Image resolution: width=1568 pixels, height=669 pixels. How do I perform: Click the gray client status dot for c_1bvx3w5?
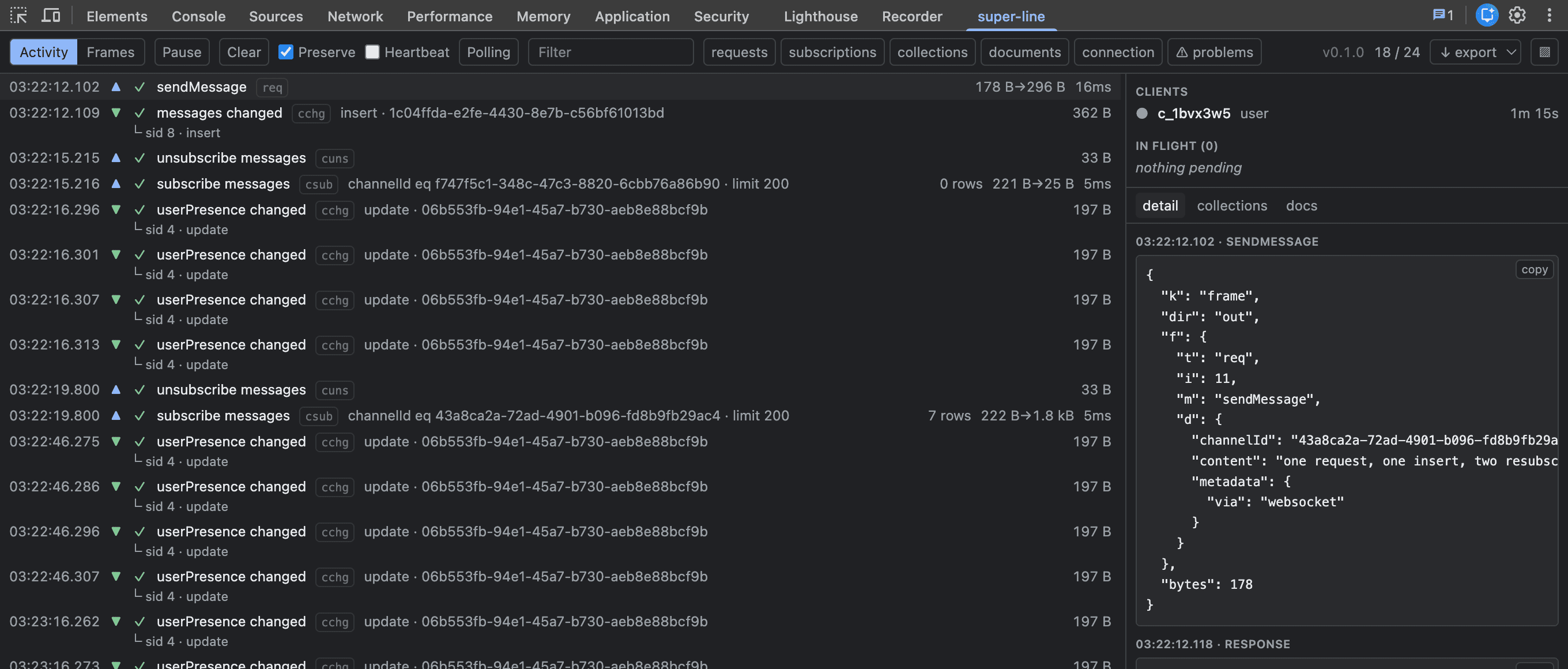[1142, 114]
